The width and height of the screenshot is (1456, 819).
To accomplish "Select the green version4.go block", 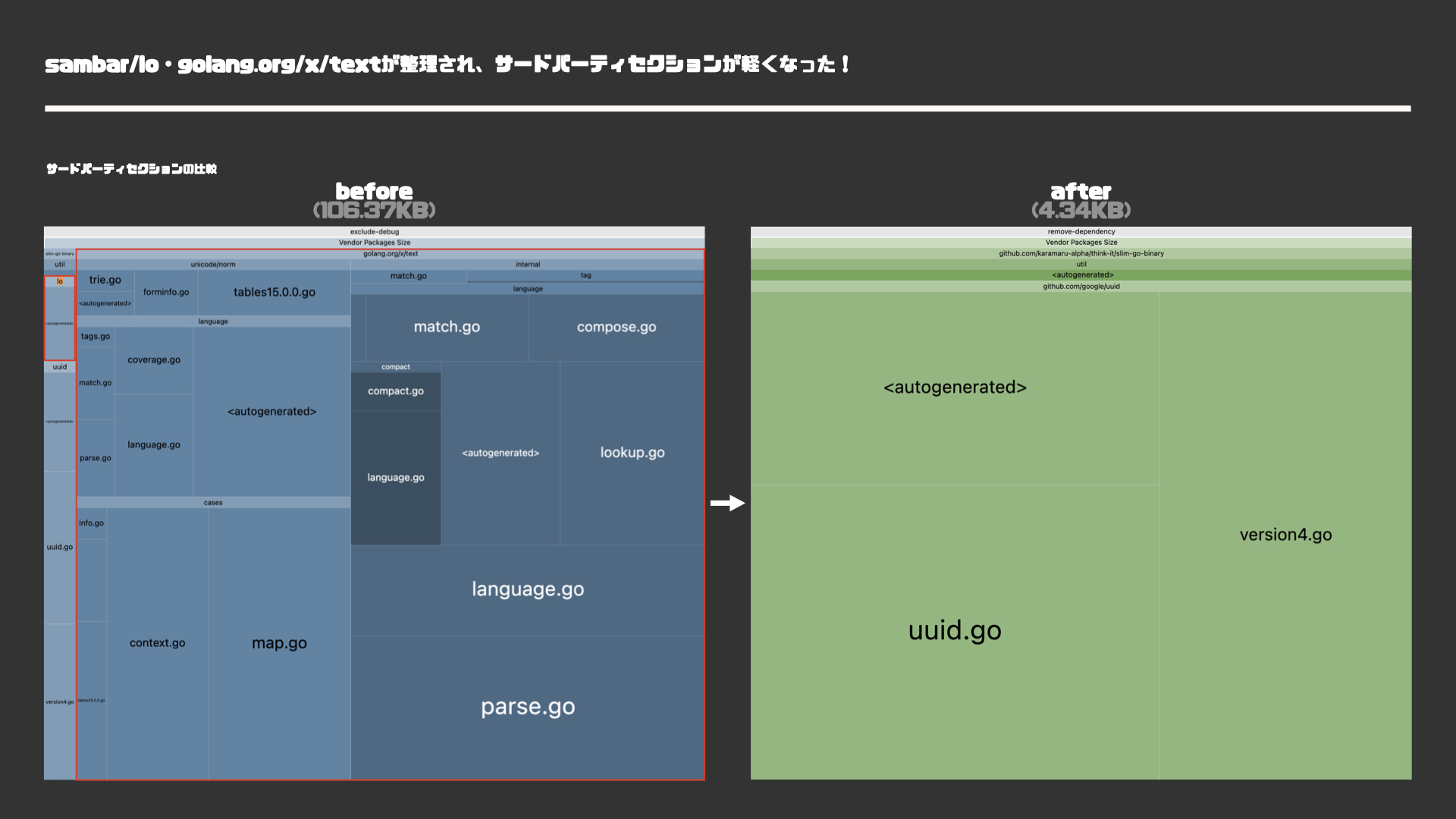I will click(1285, 535).
